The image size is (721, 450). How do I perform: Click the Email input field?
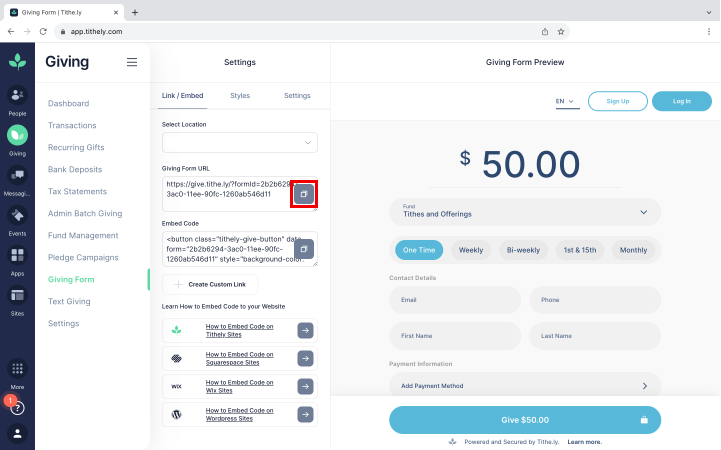(x=455, y=300)
